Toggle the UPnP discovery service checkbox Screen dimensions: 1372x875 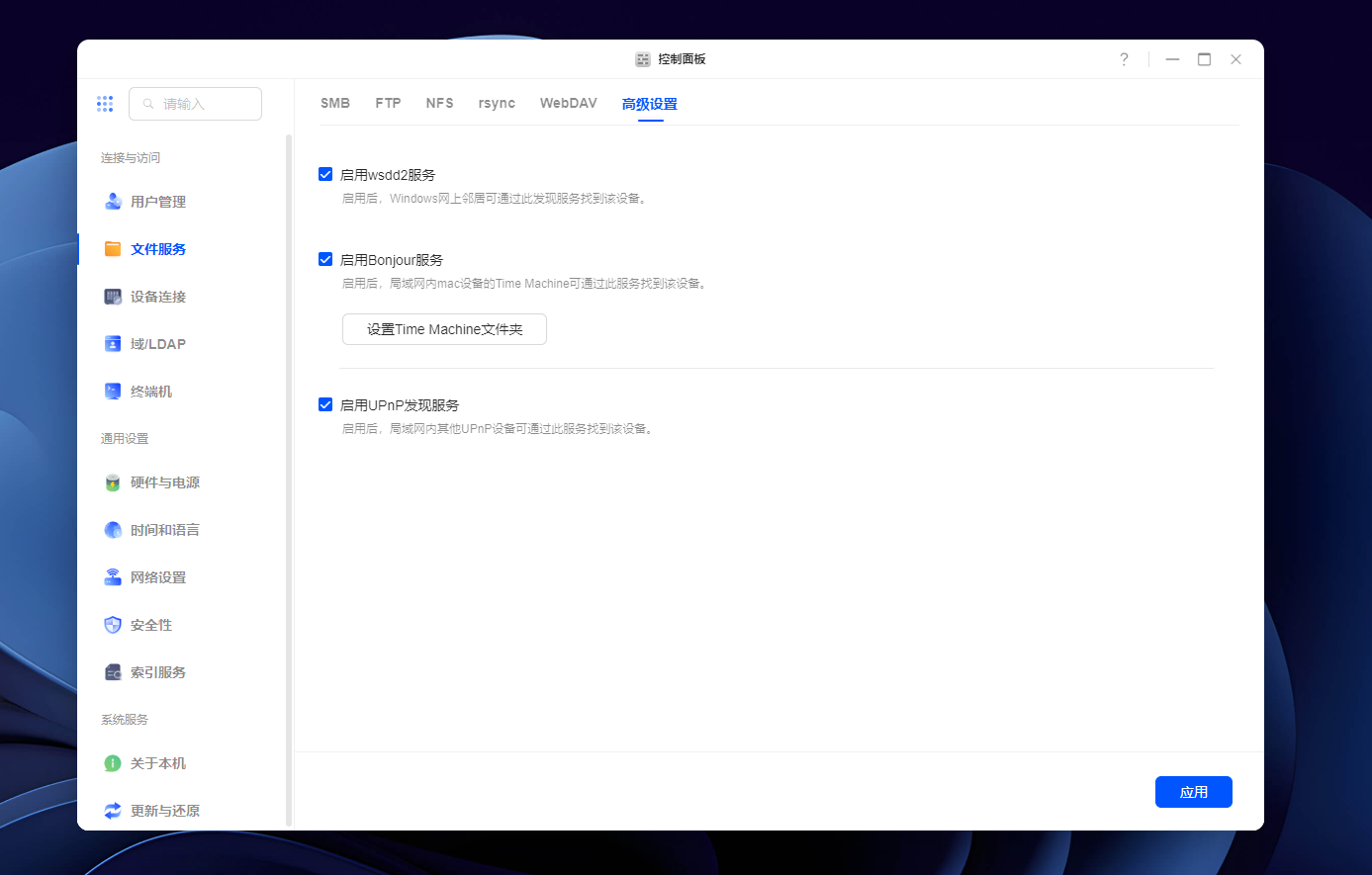point(325,404)
